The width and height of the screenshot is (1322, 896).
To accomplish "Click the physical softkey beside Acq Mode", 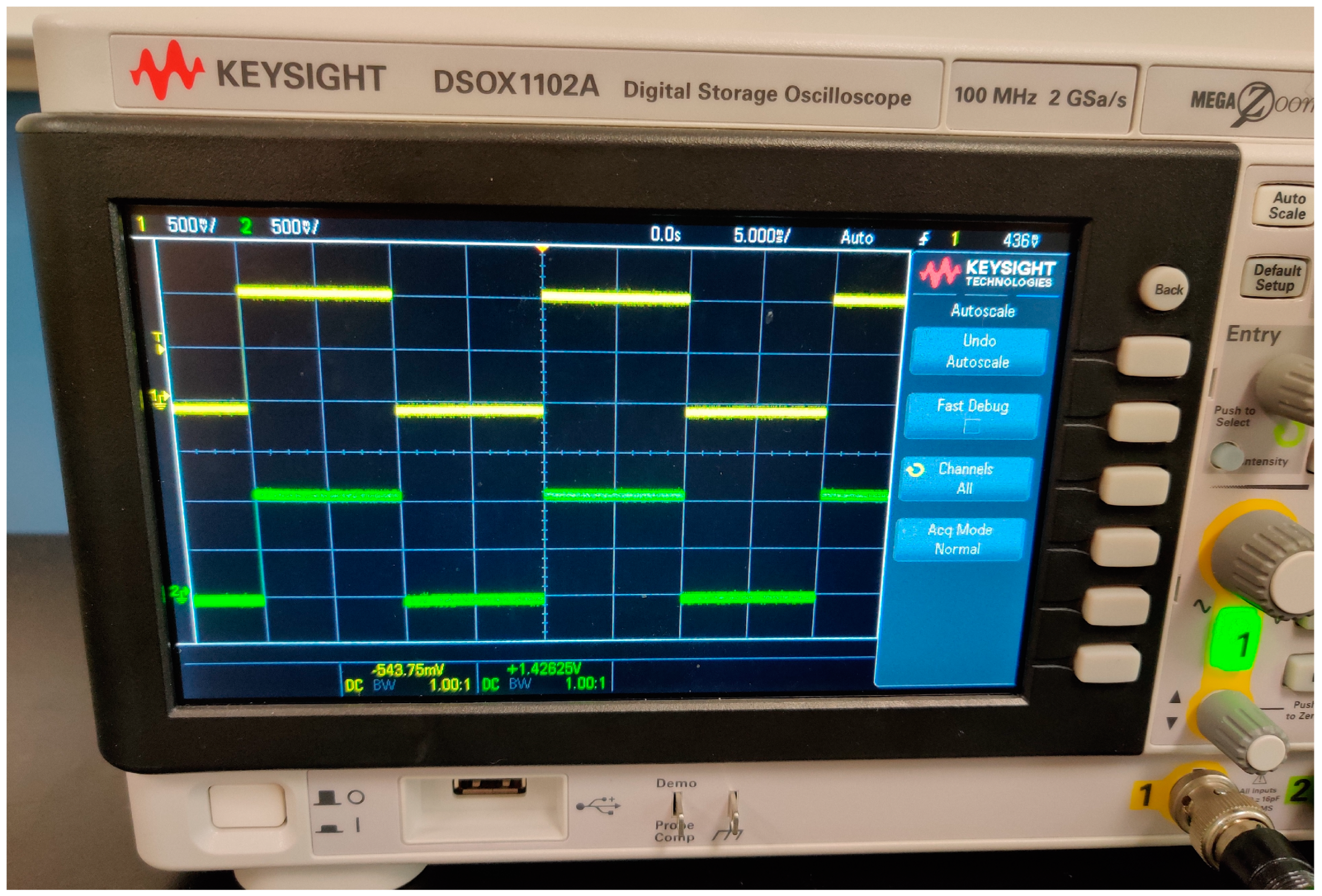I will tap(1125, 547).
